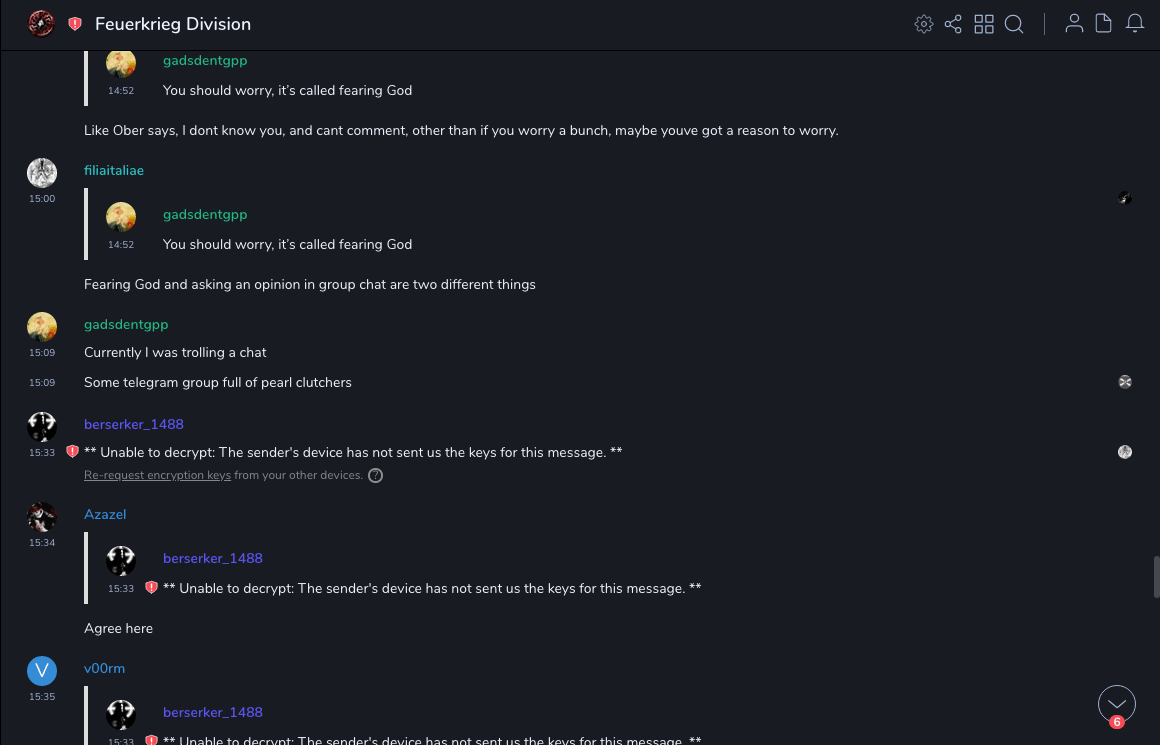The image size is (1160, 745).
Task: Click Azazel's sender name
Action: [105, 515]
